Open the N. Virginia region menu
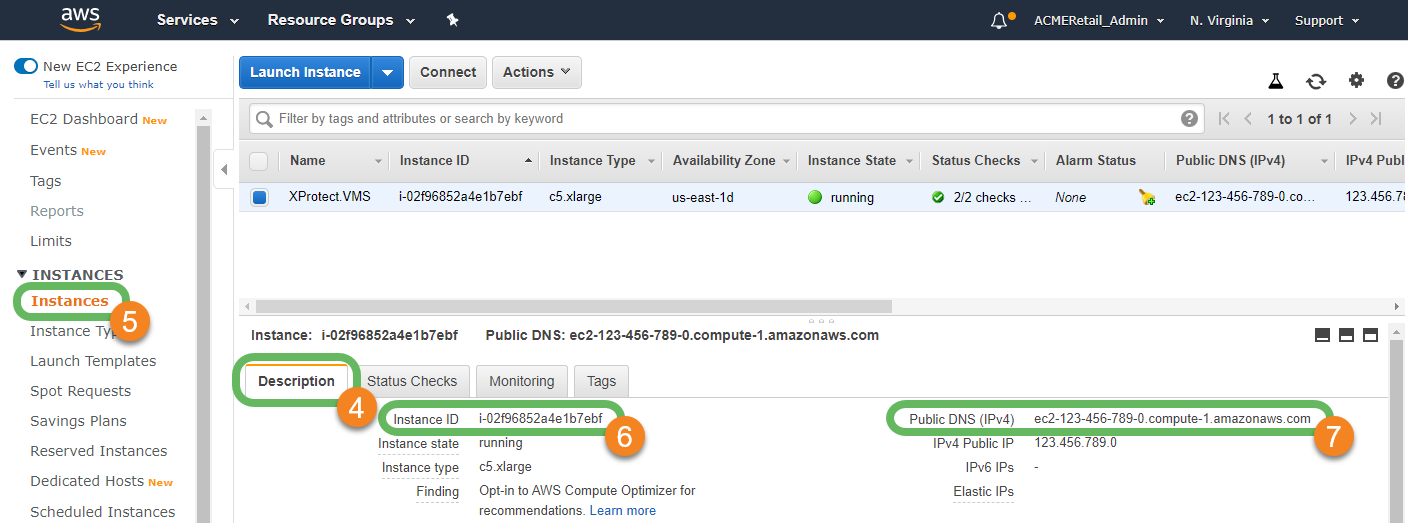 (1229, 20)
